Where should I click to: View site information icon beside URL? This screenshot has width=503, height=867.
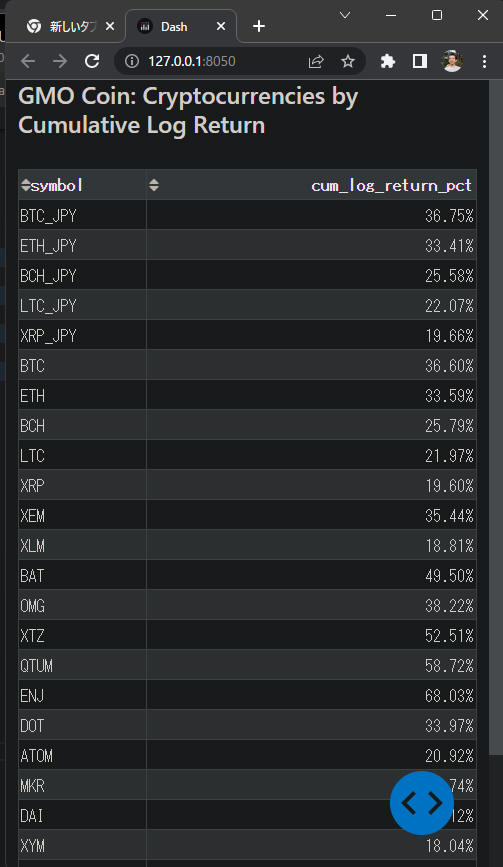click(132, 61)
